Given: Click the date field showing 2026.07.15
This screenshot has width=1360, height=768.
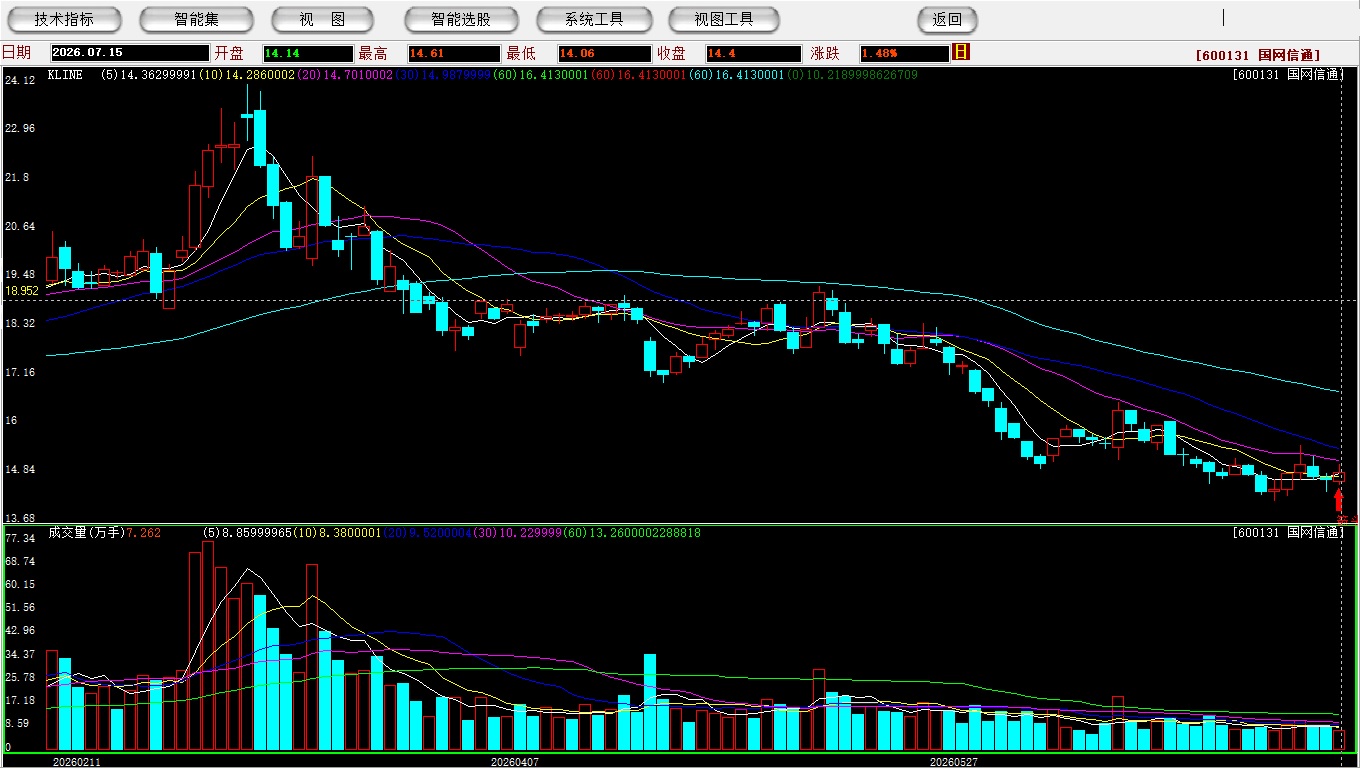Looking at the screenshot, I should 129,53.
